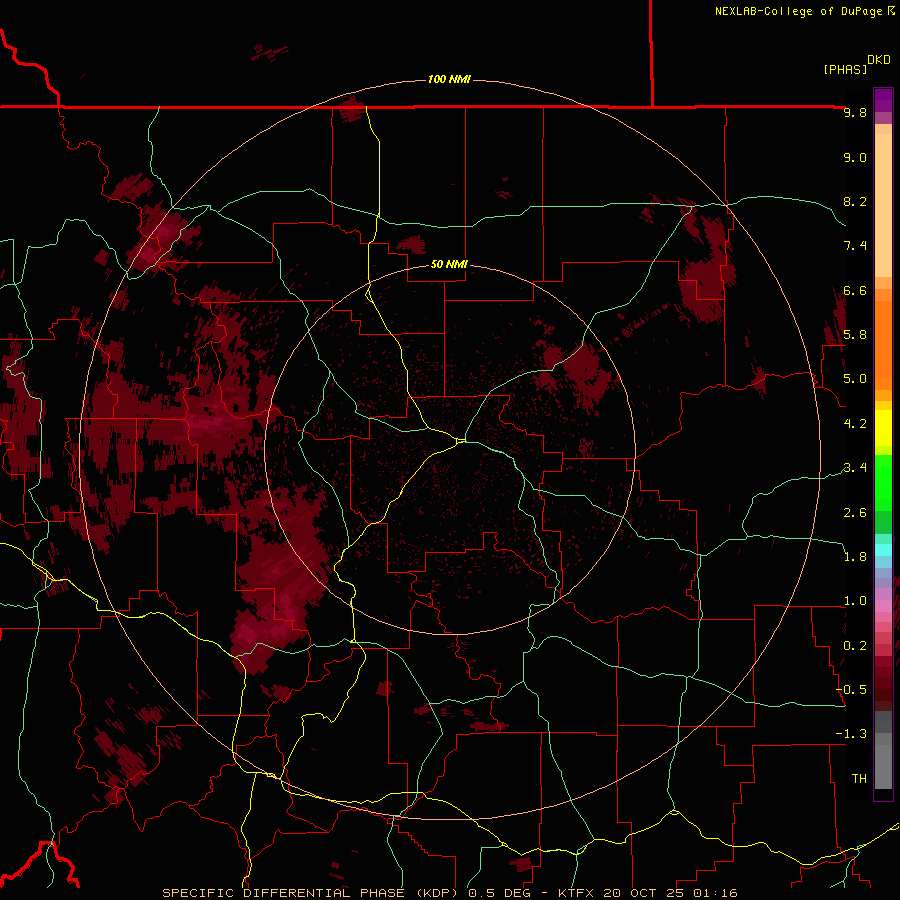Click the 6.6 color scale value
The image size is (900, 900).
tap(855, 290)
